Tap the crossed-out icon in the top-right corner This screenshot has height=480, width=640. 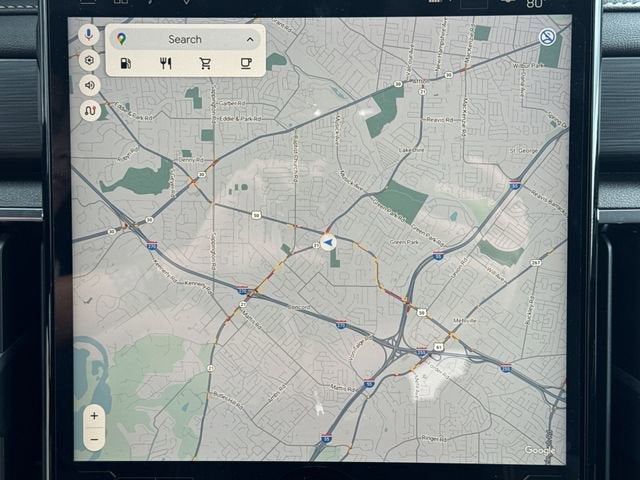[x=547, y=36]
